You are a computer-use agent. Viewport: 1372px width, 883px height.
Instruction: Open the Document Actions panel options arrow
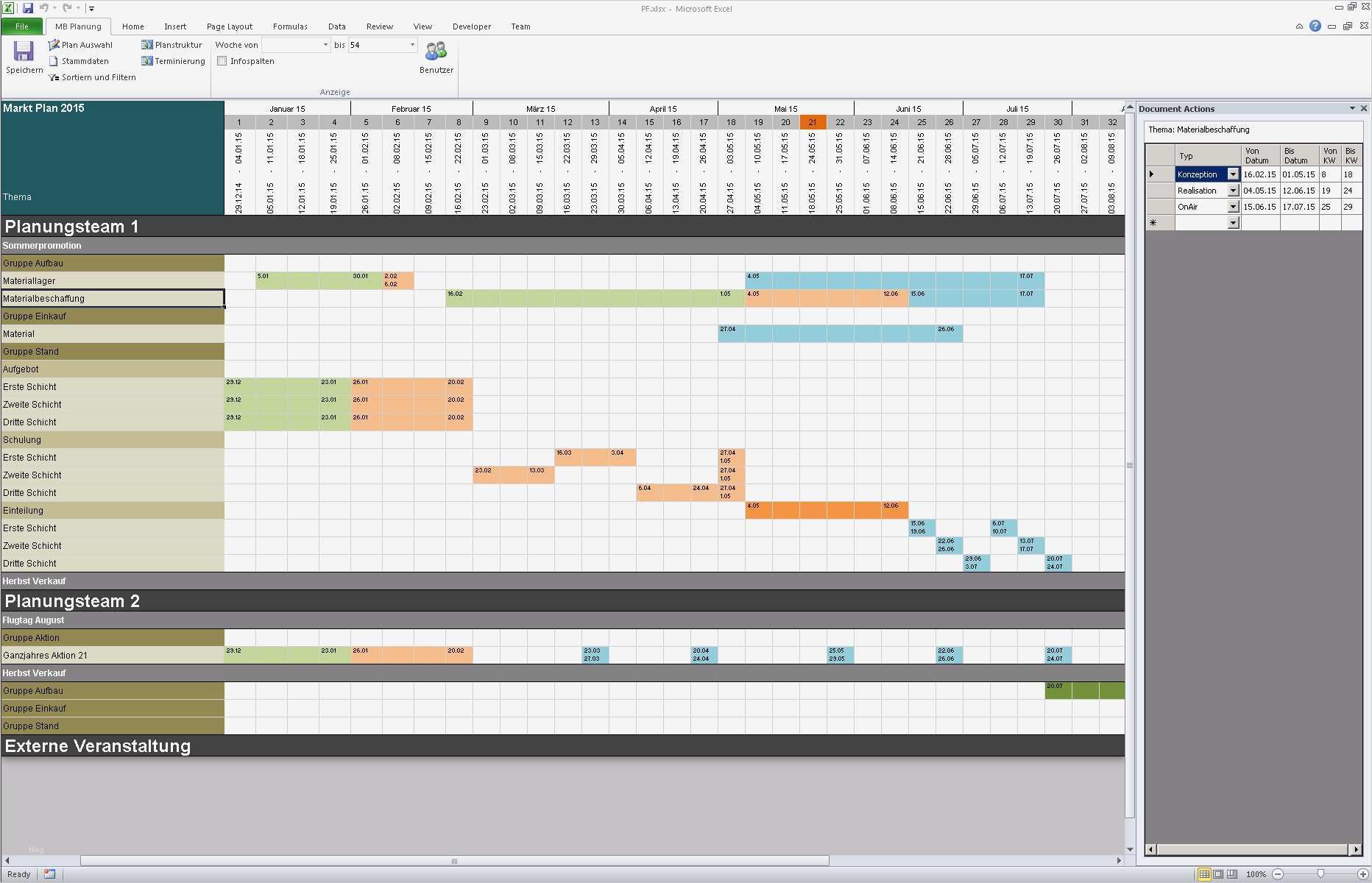[1352, 108]
